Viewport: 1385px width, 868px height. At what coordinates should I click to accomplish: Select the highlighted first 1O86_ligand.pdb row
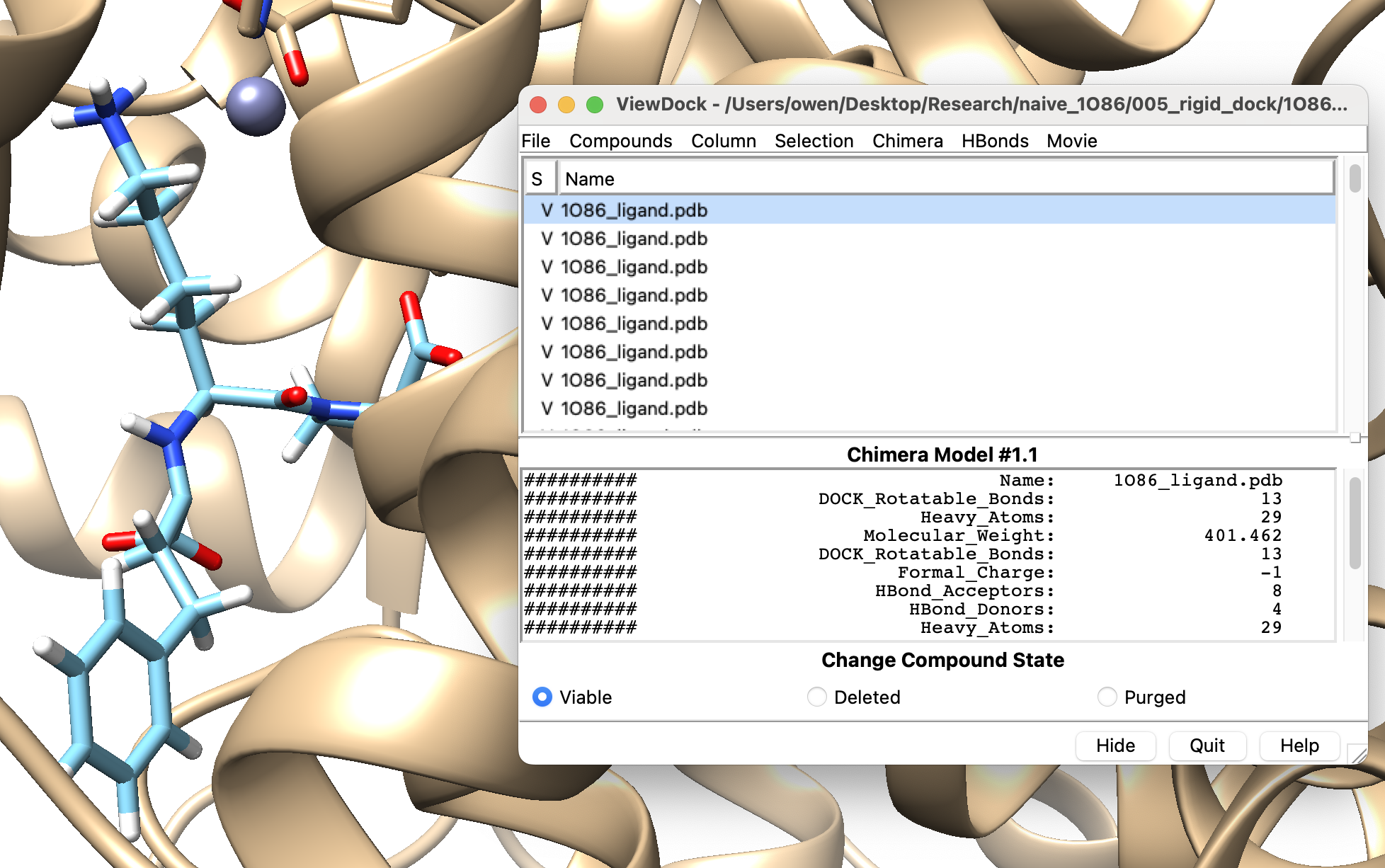click(929, 210)
